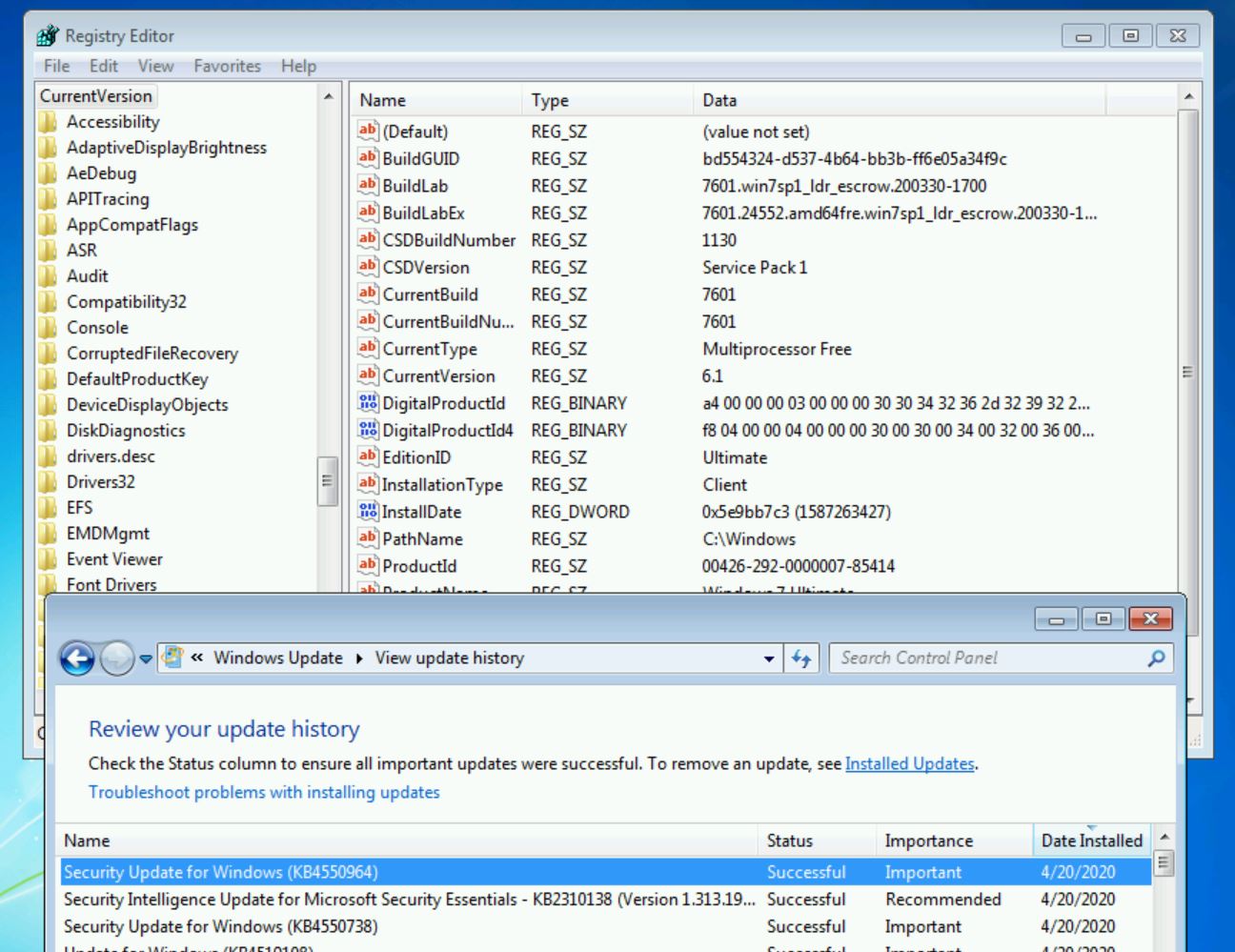Click the refresh icon beside the address bar
Viewport: 1235px width, 952px height.
coord(801,658)
